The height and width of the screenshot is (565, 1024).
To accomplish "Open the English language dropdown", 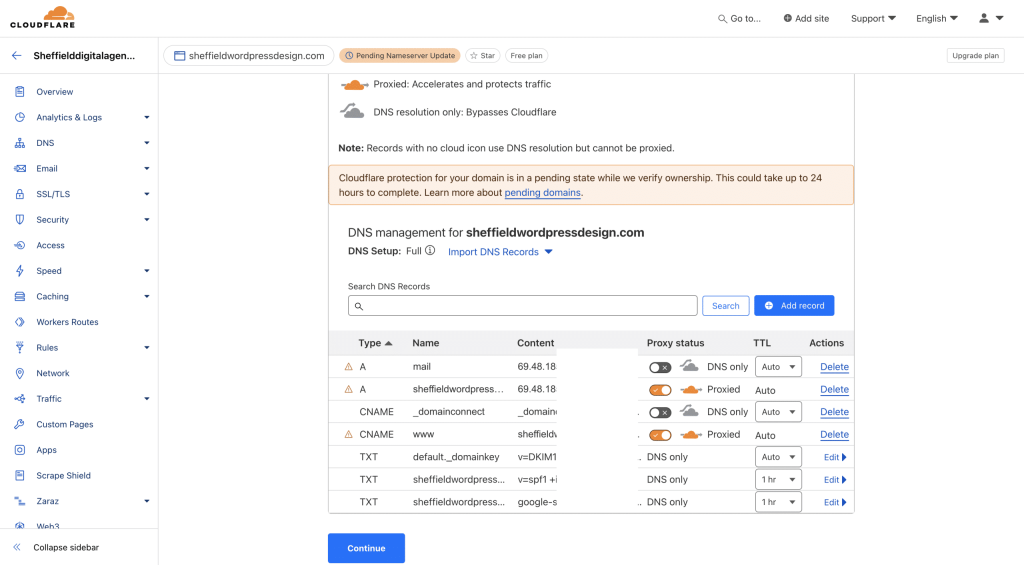I will point(936,18).
